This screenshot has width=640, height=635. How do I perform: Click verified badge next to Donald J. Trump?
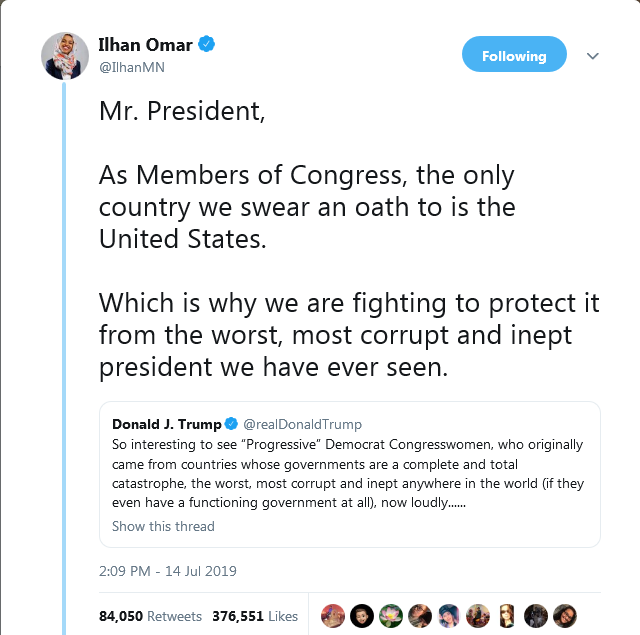[231, 424]
